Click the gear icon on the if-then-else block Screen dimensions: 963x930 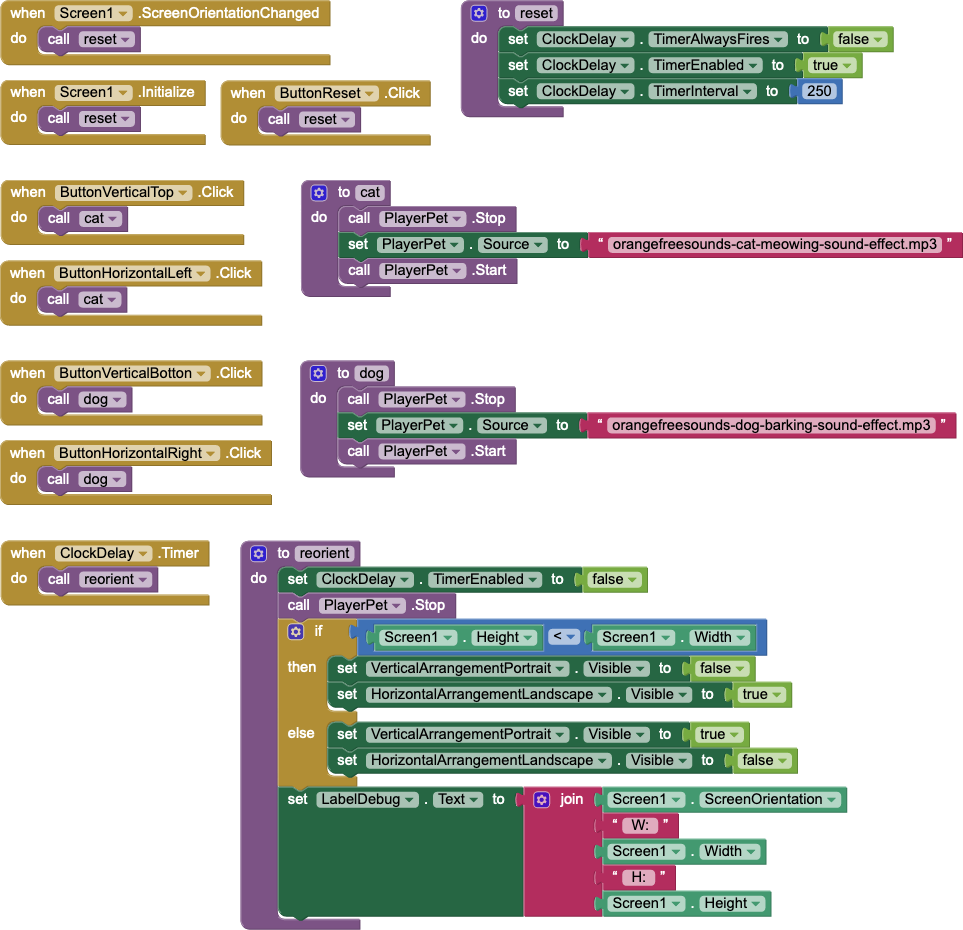295,631
